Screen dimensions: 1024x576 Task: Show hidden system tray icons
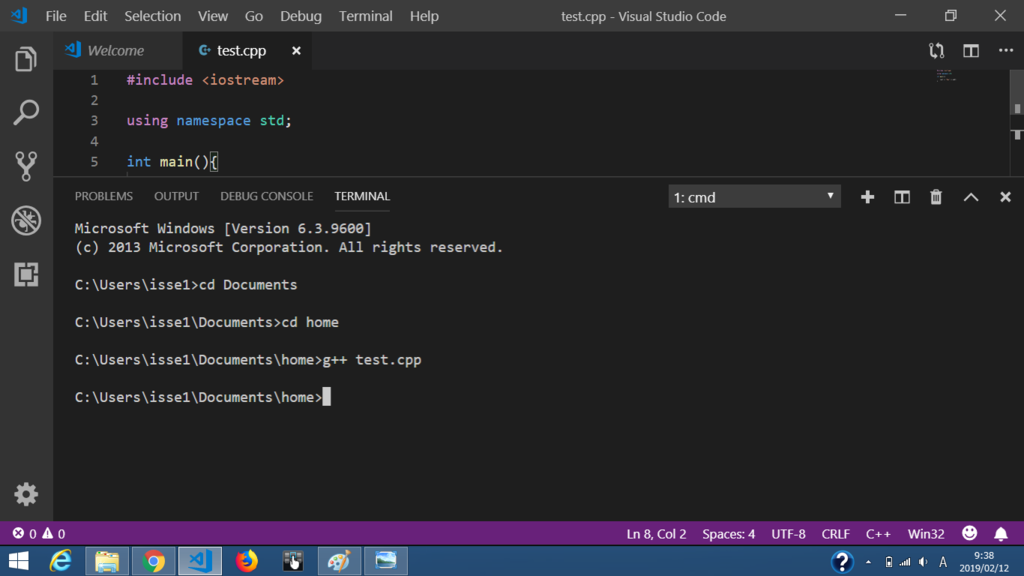(868, 562)
